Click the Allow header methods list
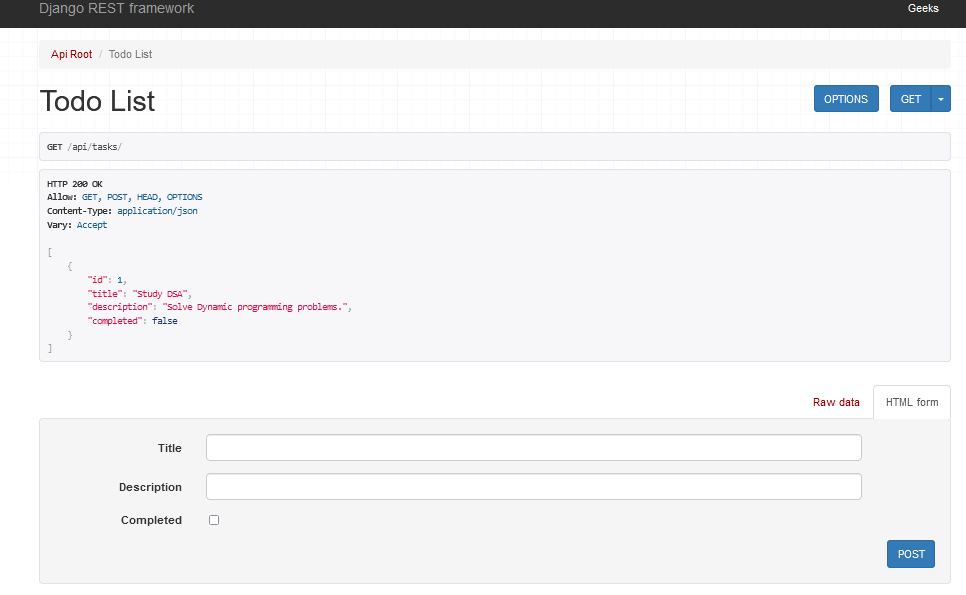Image resolution: width=966 pixels, height=595 pixels. (x=142, y=197)
